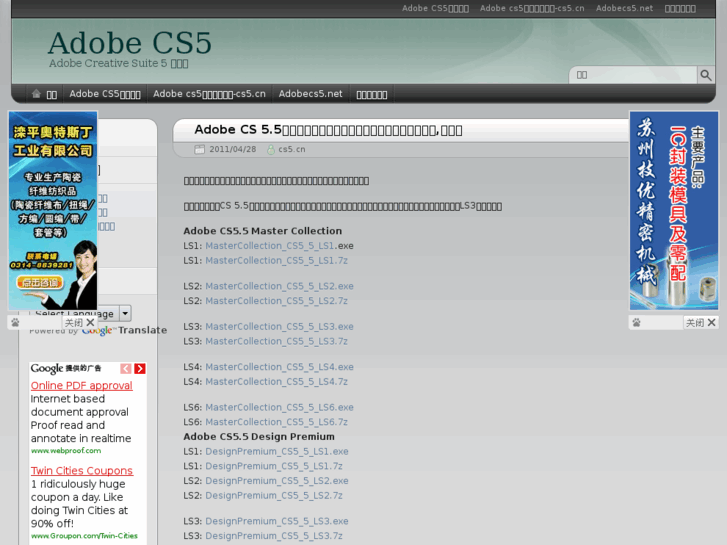The height and width of the screenshot is (545, 727).
Task: Click the 2011/04/28 post date
Action: click(x=232, y=149)
